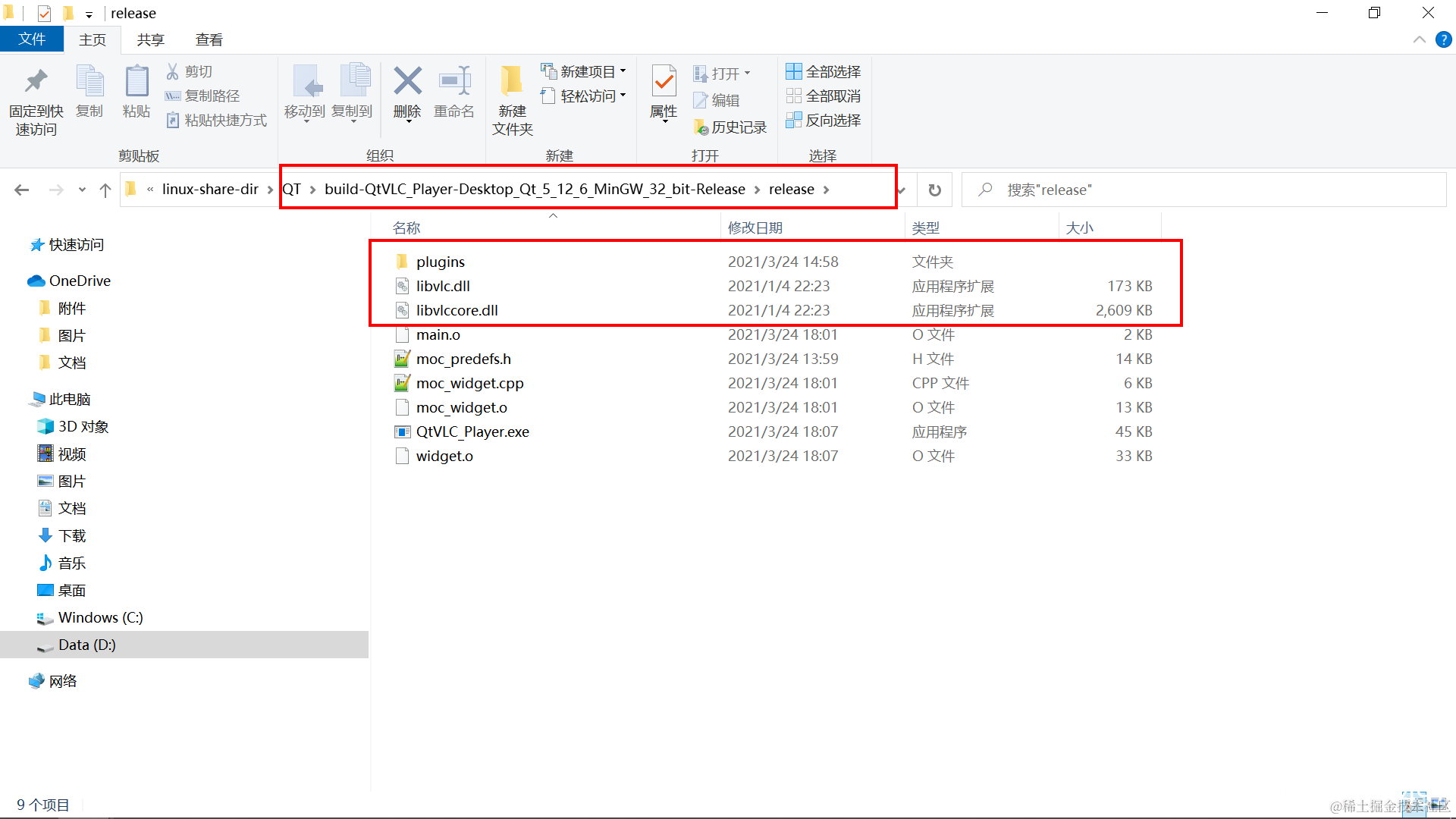Click the Delete (删除) ribbon icon

click(x=407, y=82)
